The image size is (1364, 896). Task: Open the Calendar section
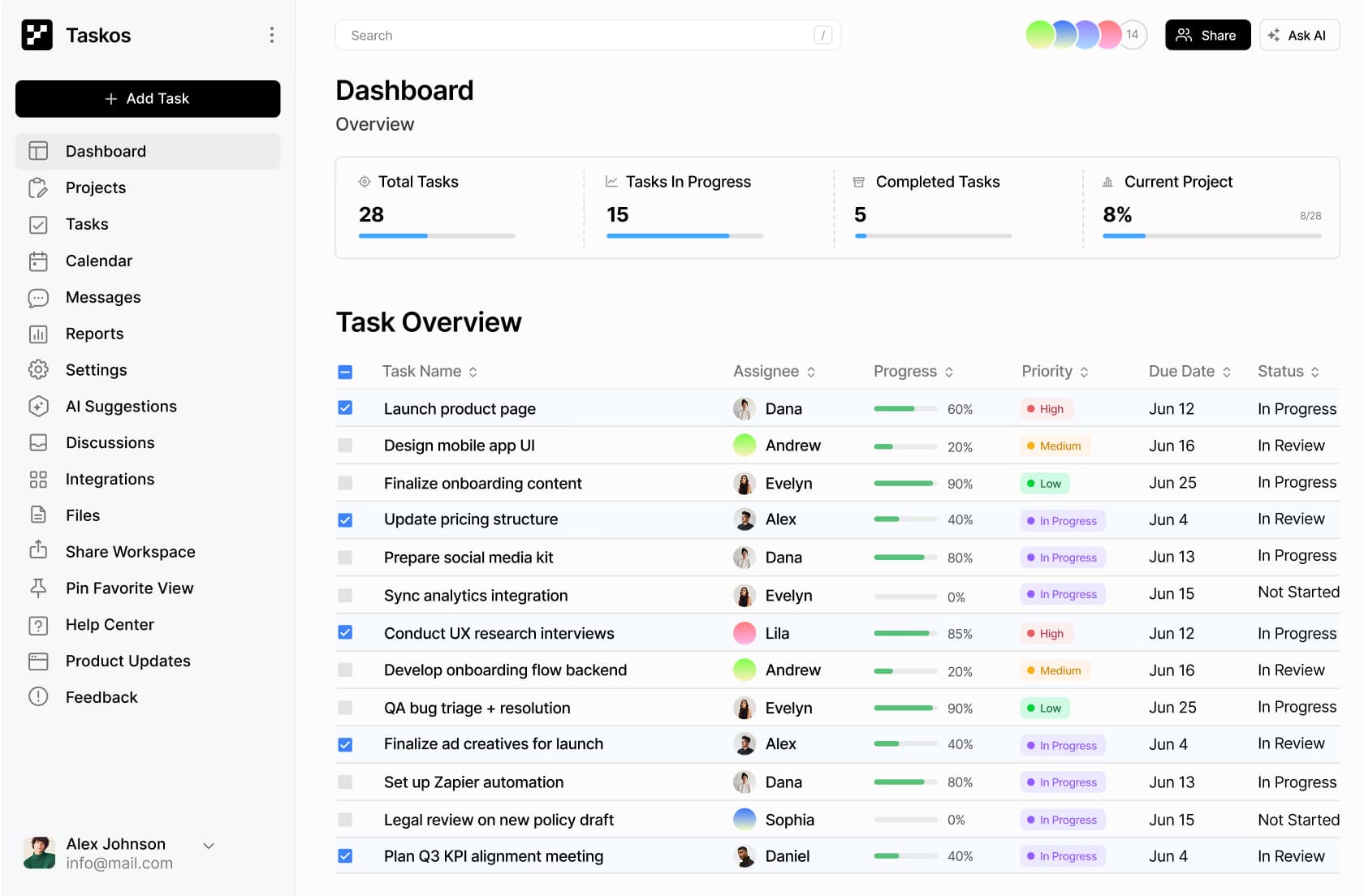[x=98, y=261]
